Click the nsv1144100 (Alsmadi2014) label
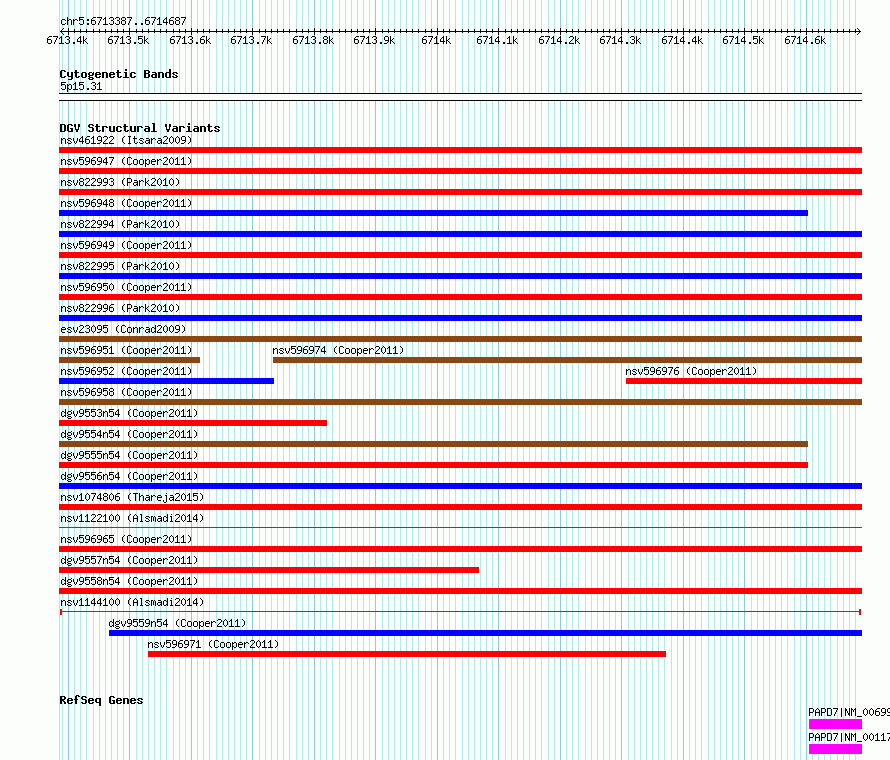 (x=132, y=602)
